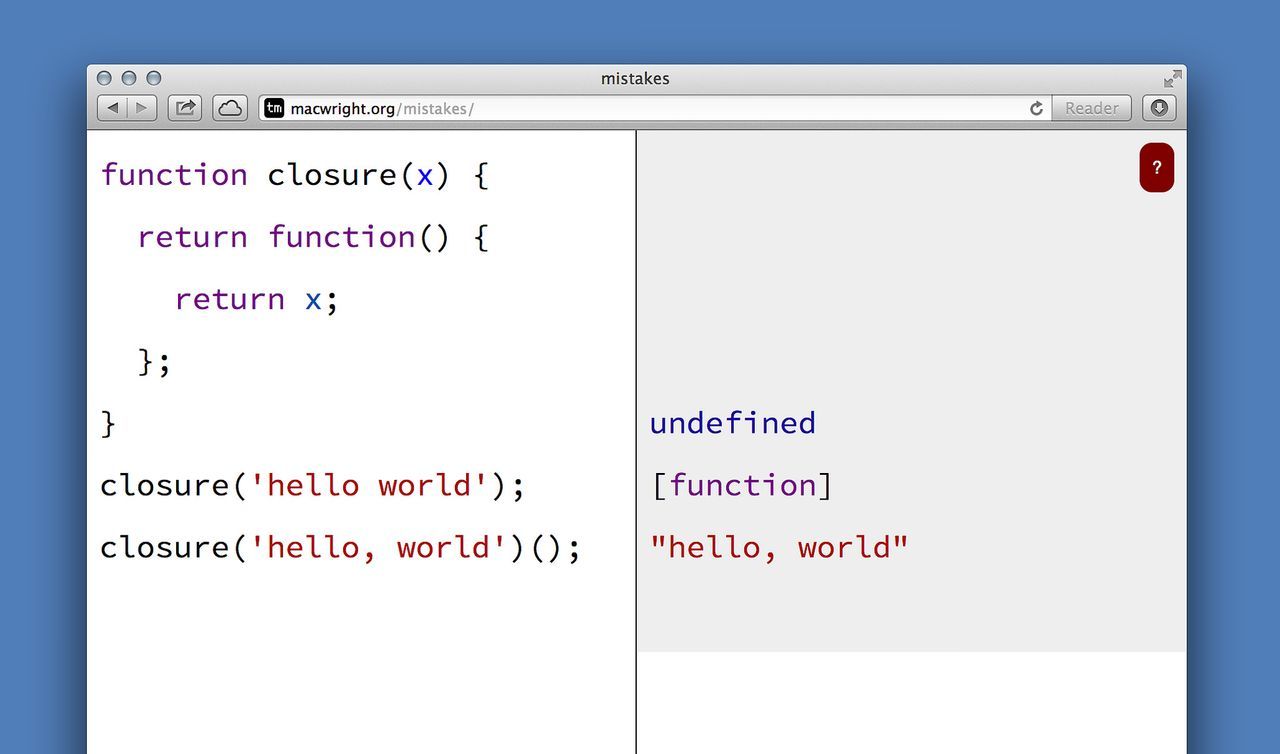Click the Reader button in address bar
1280x754 pixels.
tap(1091, 108)
